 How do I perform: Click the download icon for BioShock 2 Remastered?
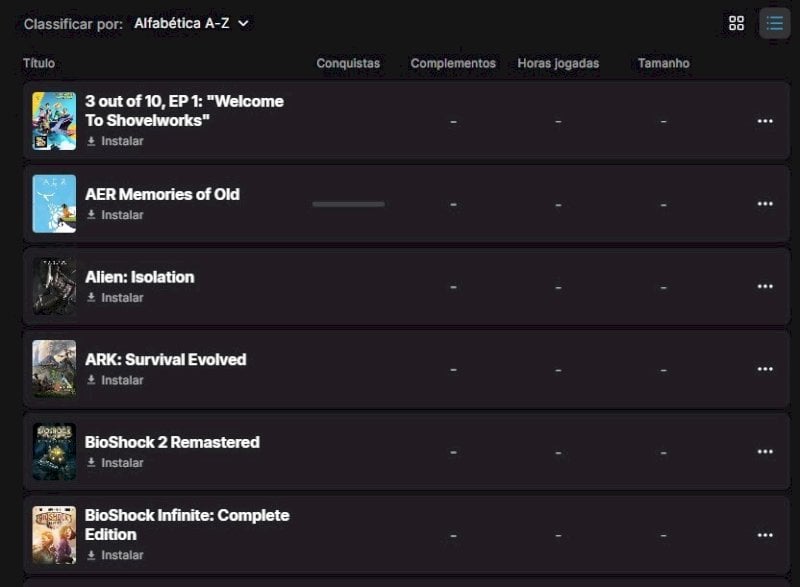coord(91,462)
